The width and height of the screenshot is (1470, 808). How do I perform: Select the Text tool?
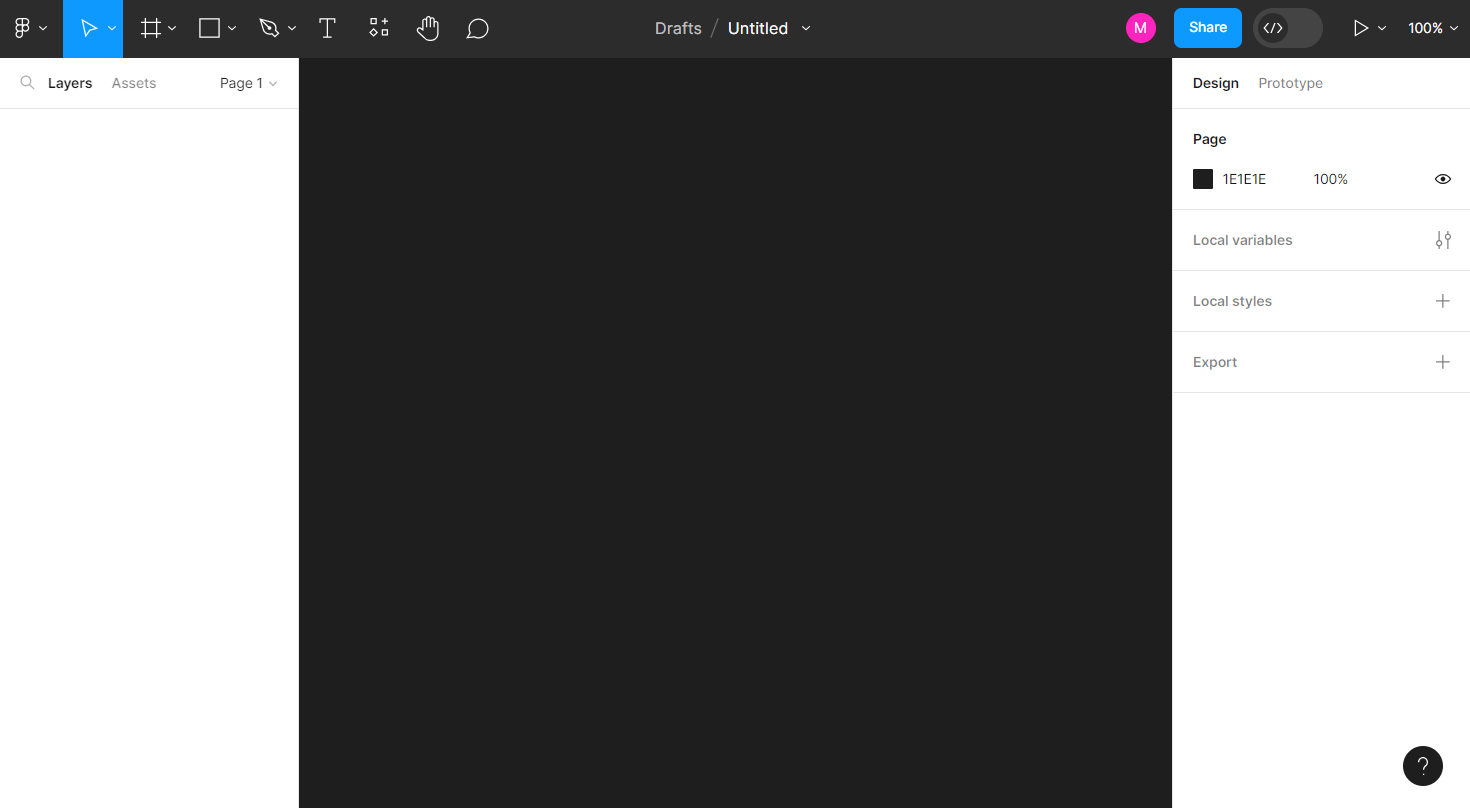[327, 28]
